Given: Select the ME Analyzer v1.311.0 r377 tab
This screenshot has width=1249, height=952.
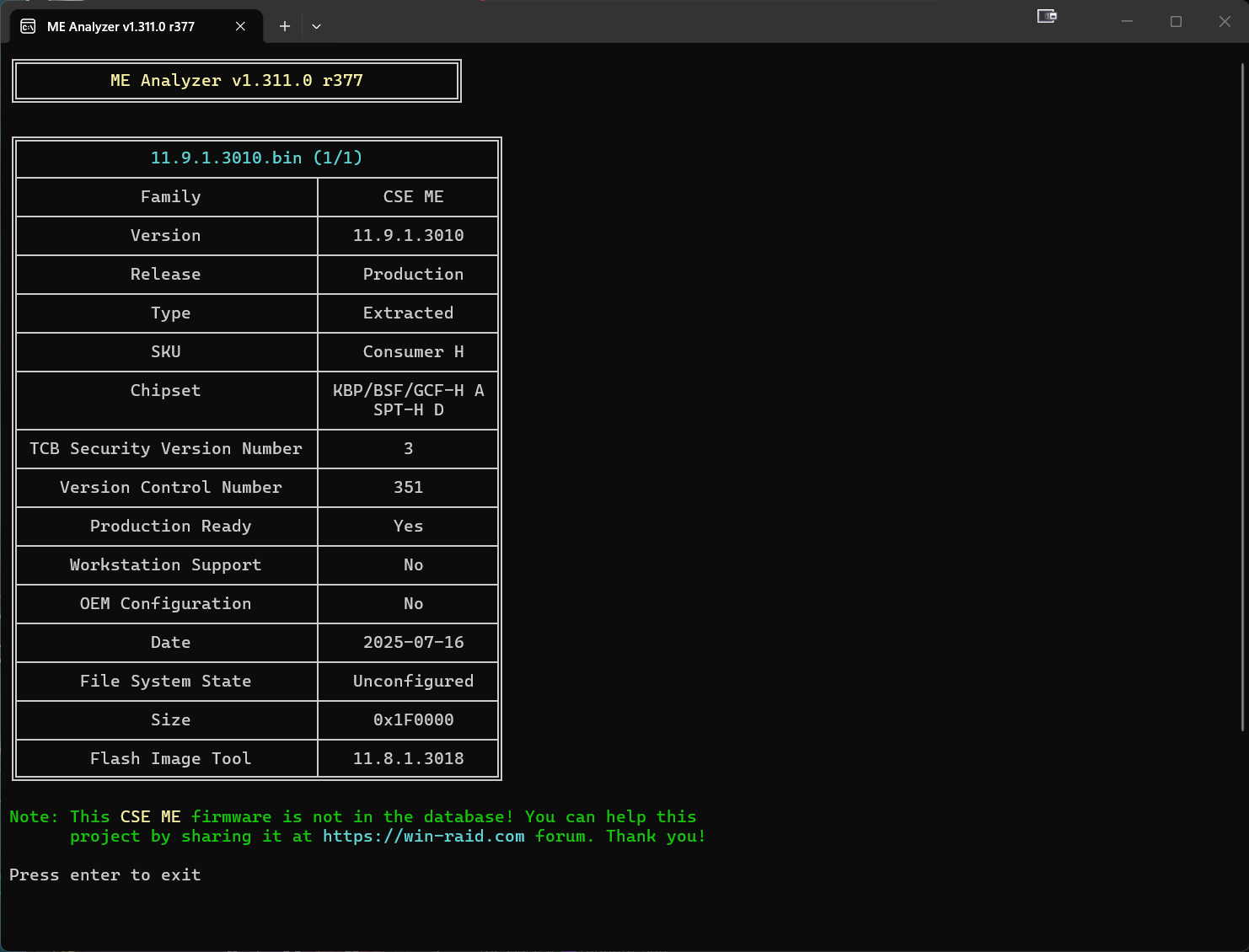Looking at the screenshot, I should point(136,26).
